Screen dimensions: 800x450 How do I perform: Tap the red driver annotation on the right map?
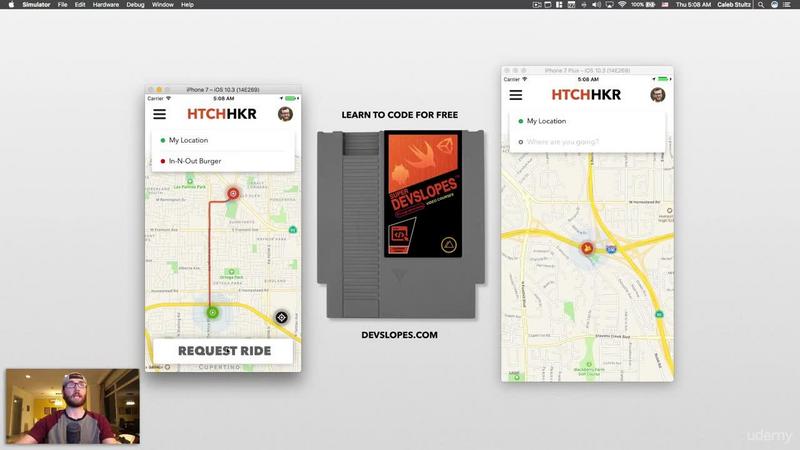pyautogui.click(x=587, y=248)
